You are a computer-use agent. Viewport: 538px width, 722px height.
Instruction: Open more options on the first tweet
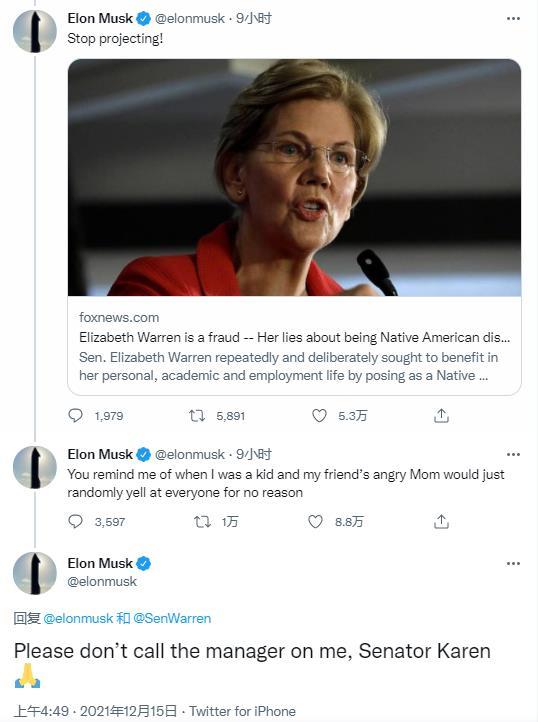tap(513, 18)
